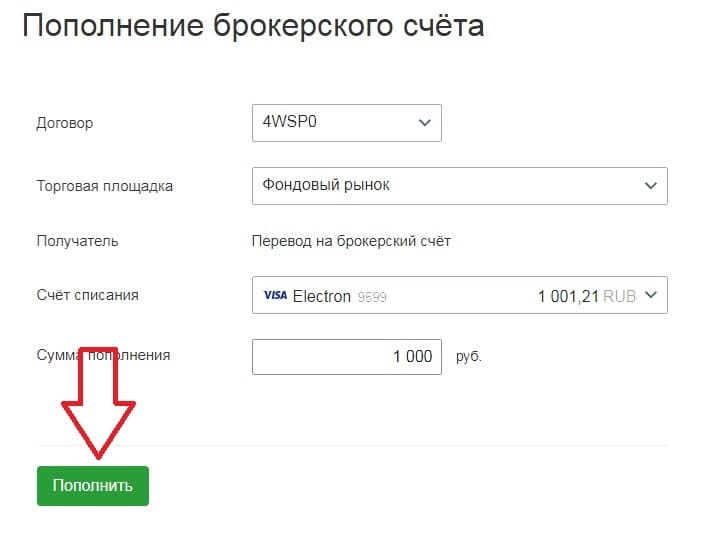Click the card number ending 9599
The width and height of the screenshot is (724, 550).
372,297
